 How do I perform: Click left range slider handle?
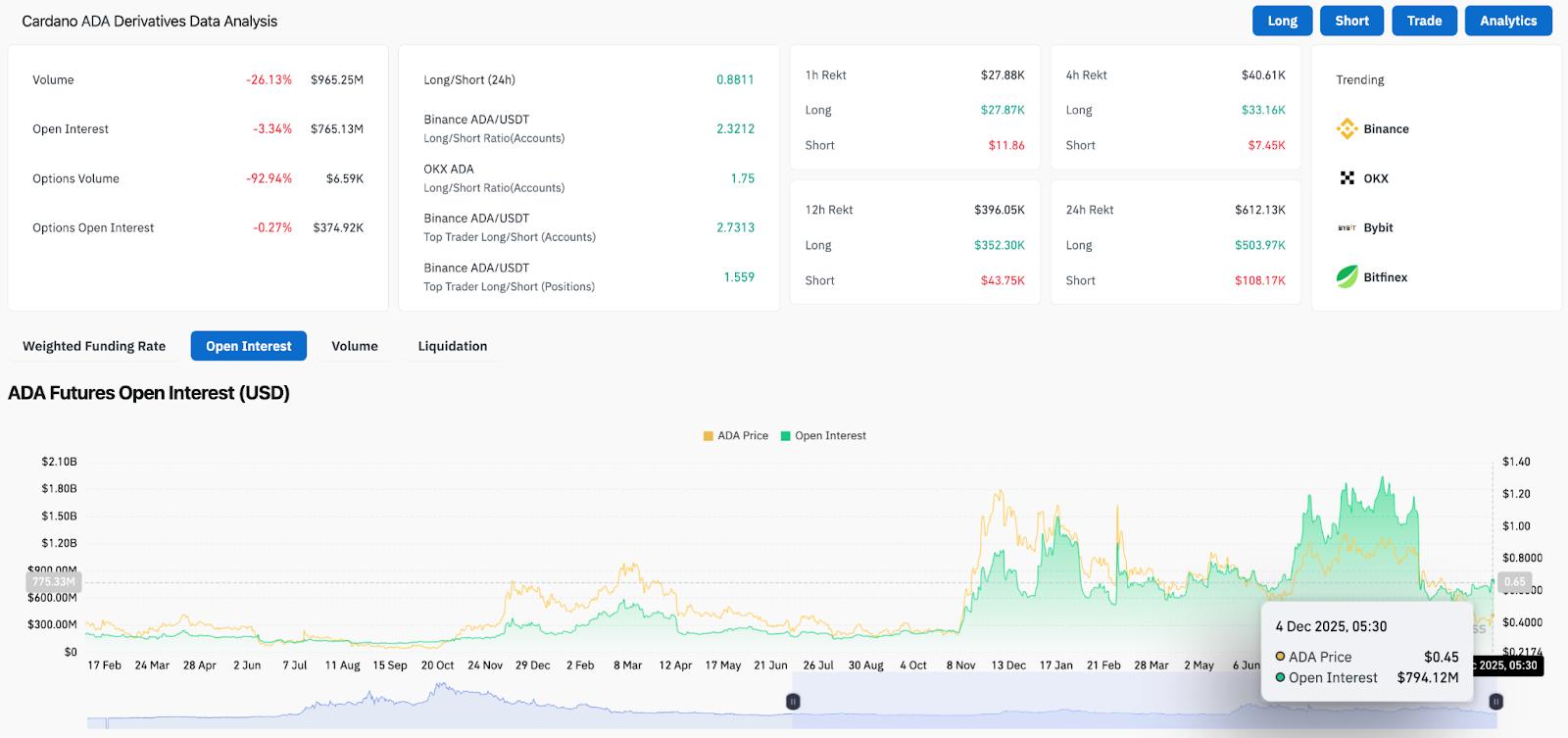pyautogui.click(x=793, y=702)
